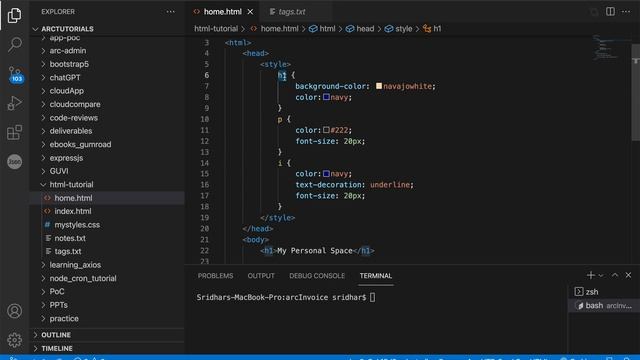Open the #222 color swatch on line 11
This screenshot has height=360, width=640.
pyautogui.click(x=326, y=130)
